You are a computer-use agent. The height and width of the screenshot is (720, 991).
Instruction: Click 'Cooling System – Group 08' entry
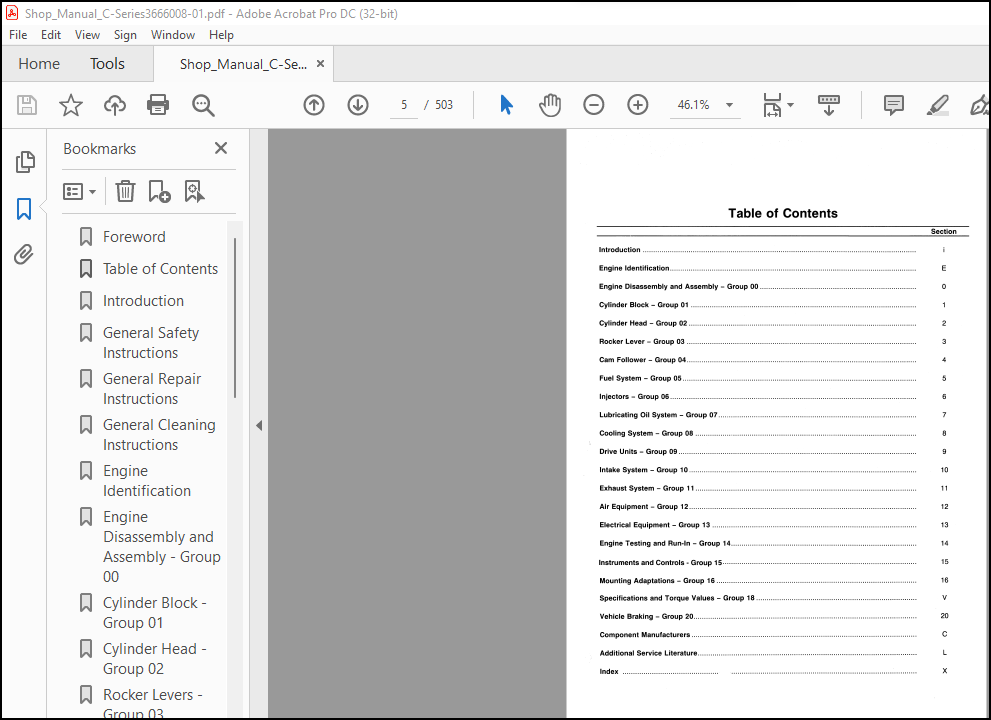646,433
